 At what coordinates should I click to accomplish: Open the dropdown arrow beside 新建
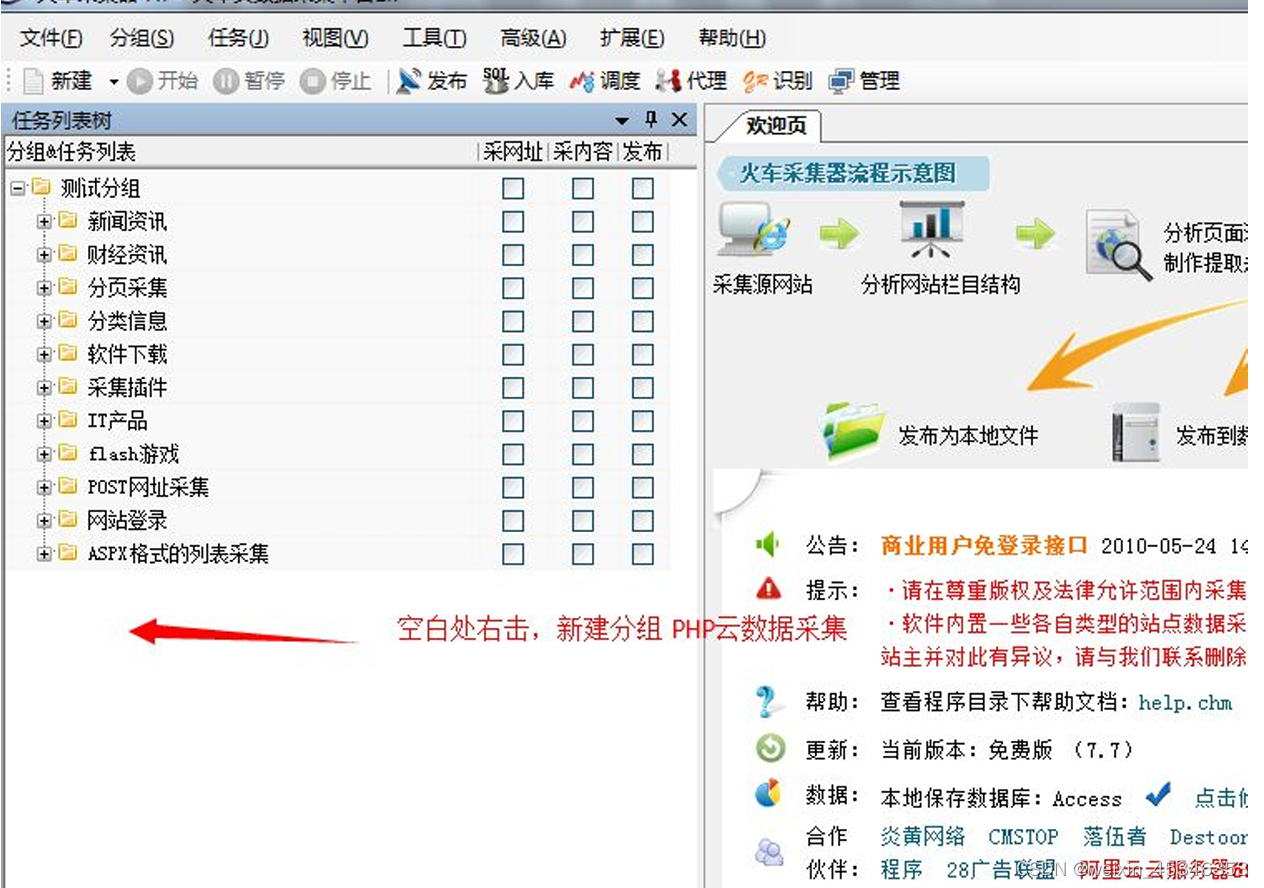coord(113,82)
